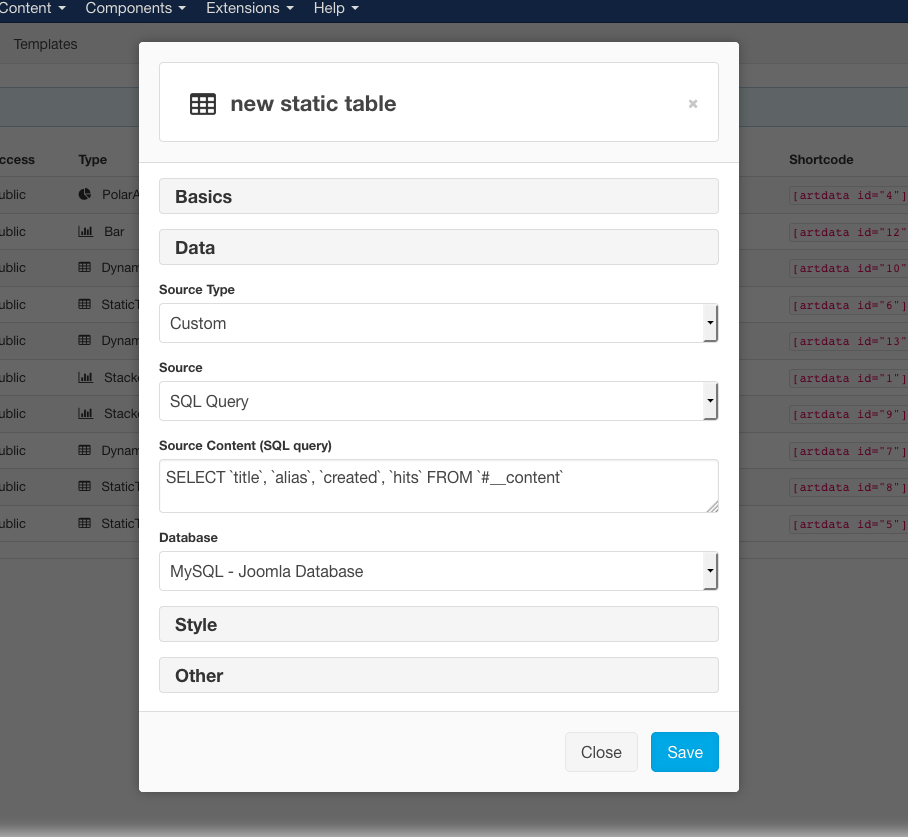908x837 pixels.
Task: Select shortcode [artdata id="4"]
Action: point(848,195)
